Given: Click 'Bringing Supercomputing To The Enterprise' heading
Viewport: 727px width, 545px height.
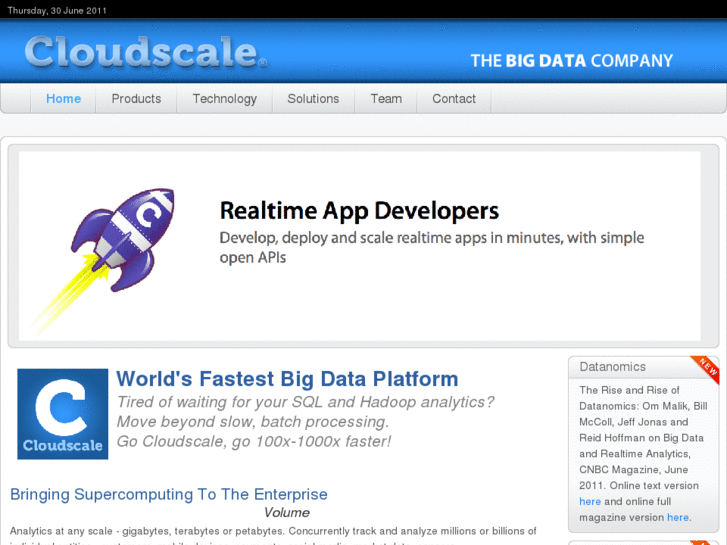Looking at the screenshot, I should pyautogui.click(x=169, y=494).
